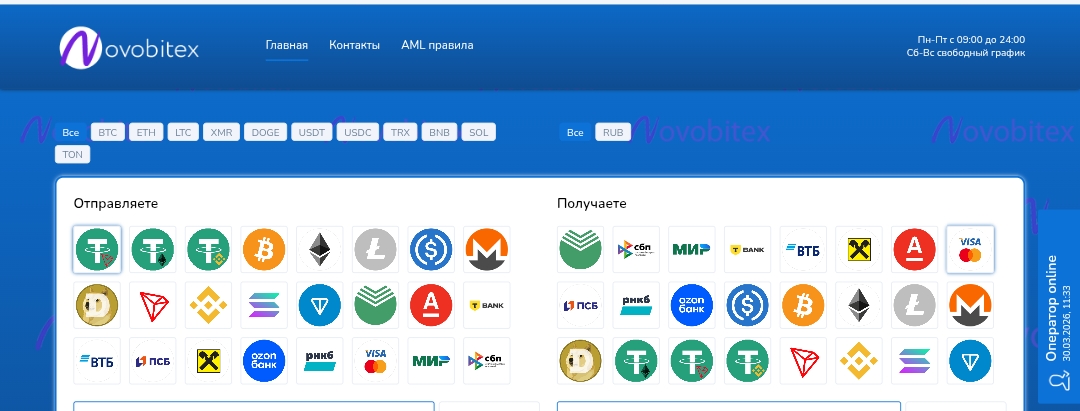
Task: Open the Оператор online chat tab
Action: click(x=1059, y=307)
